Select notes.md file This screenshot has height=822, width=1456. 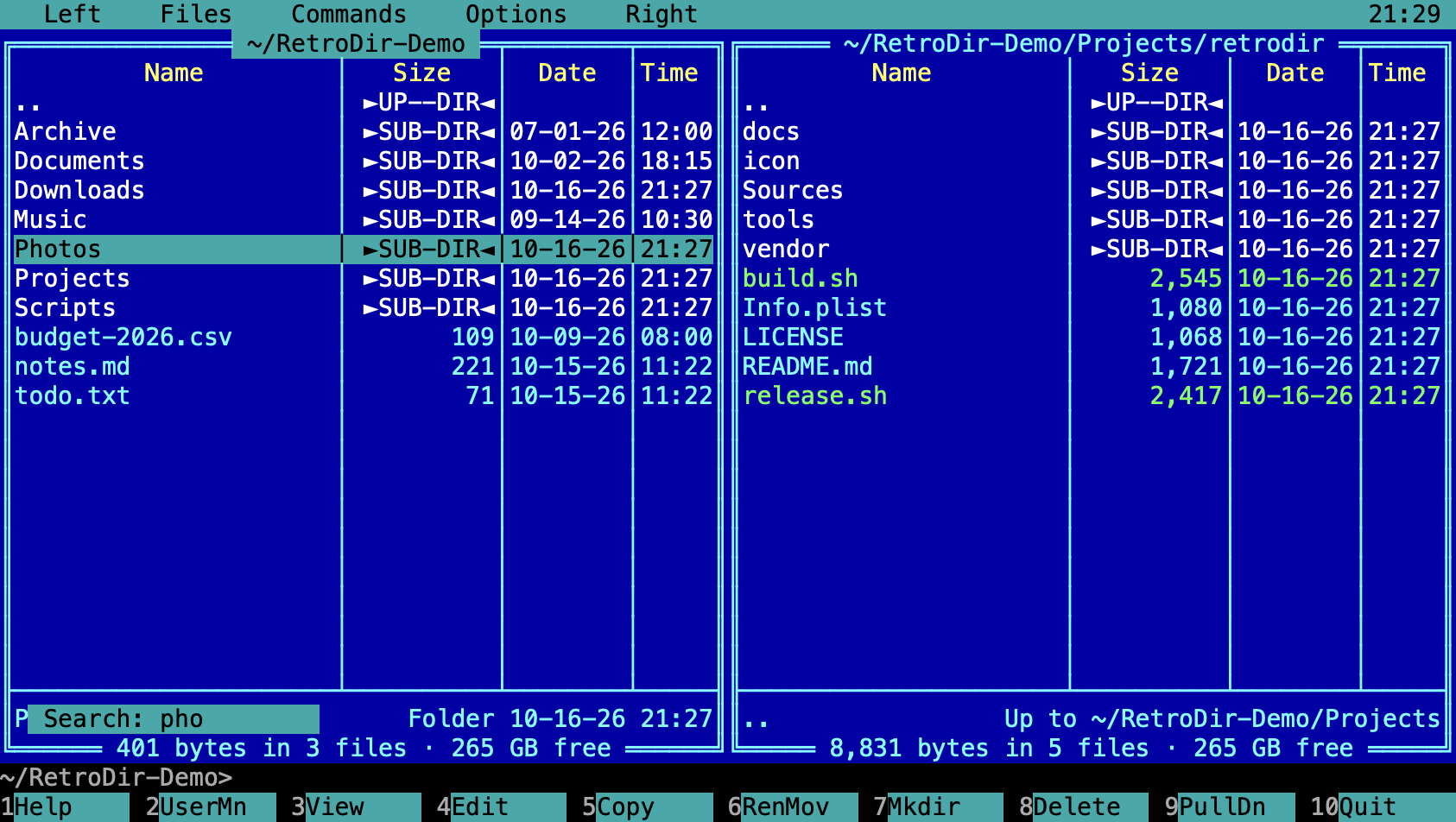(x=364, y=366)
